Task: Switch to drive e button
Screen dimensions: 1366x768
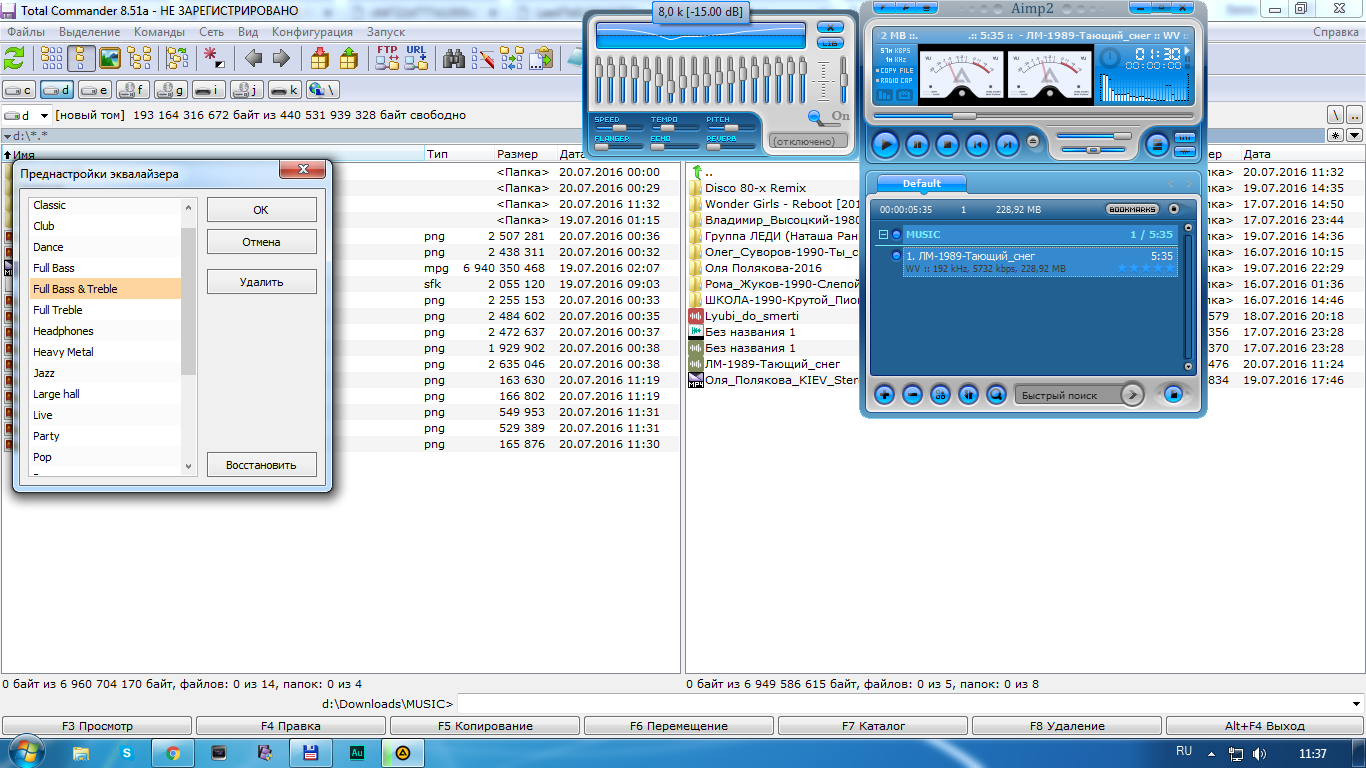Action: click(x=95, y=89)
